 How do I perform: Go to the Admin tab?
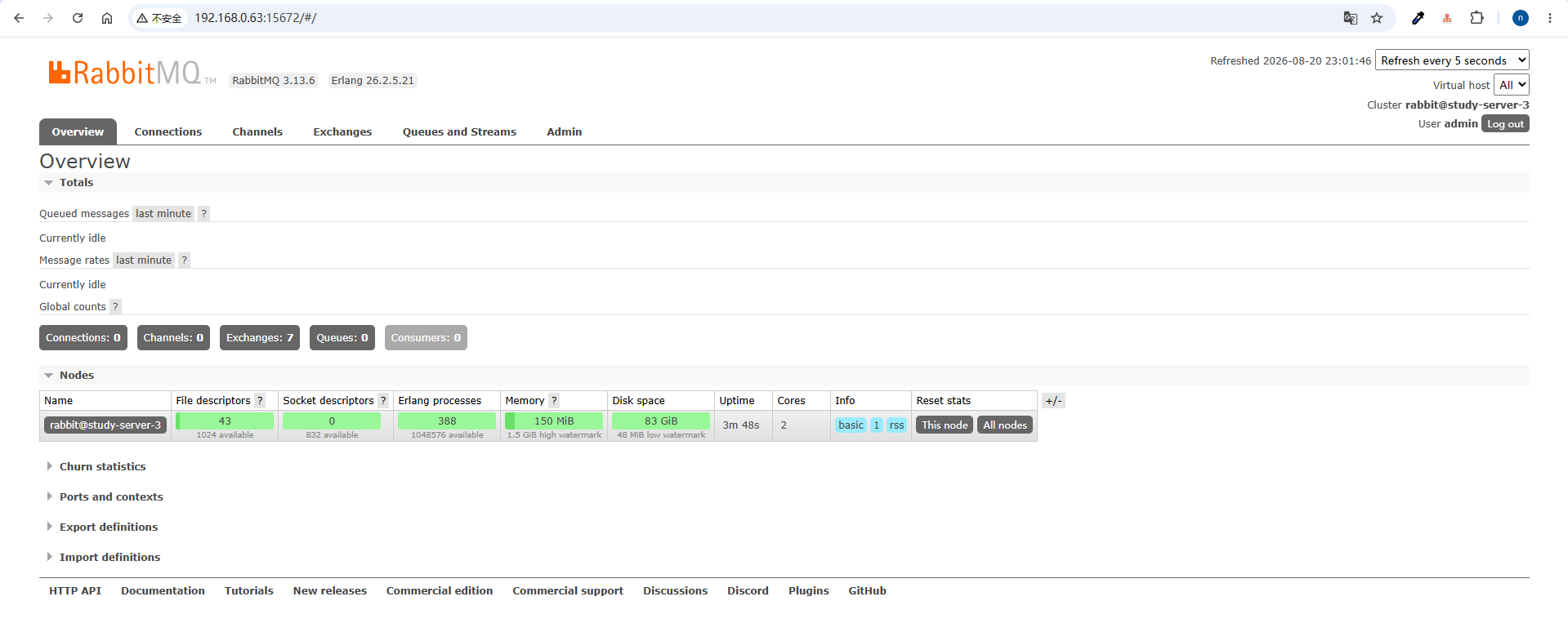click(565, 132)
